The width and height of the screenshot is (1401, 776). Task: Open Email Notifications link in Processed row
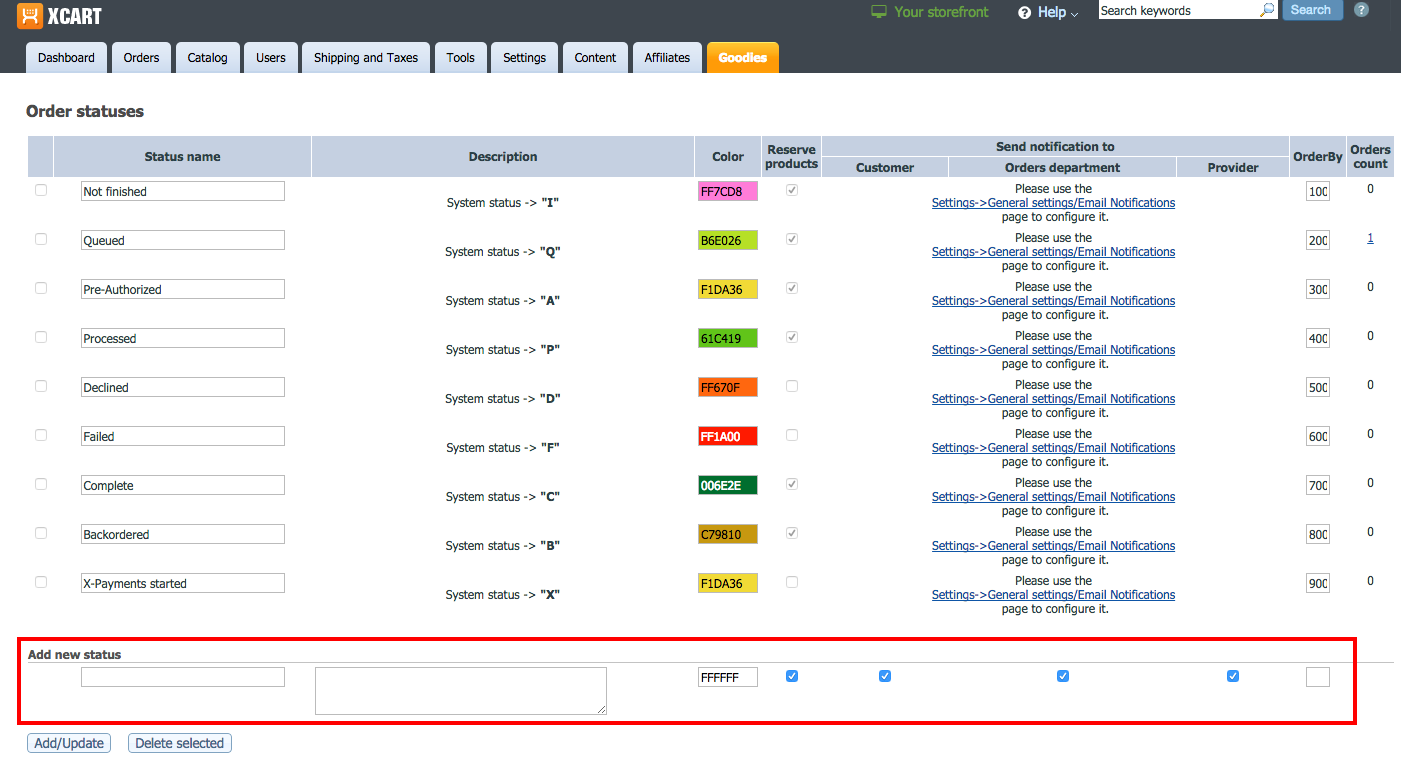[1053, 350]
